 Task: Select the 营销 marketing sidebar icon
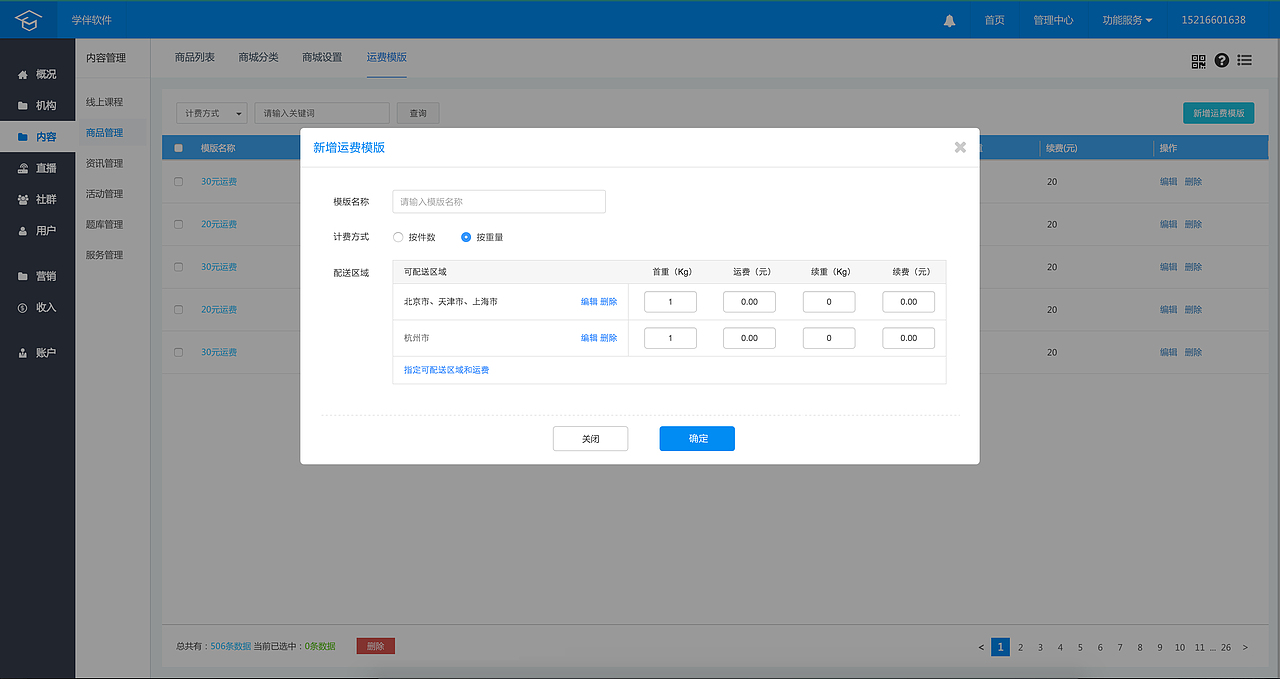click(37, 276)
